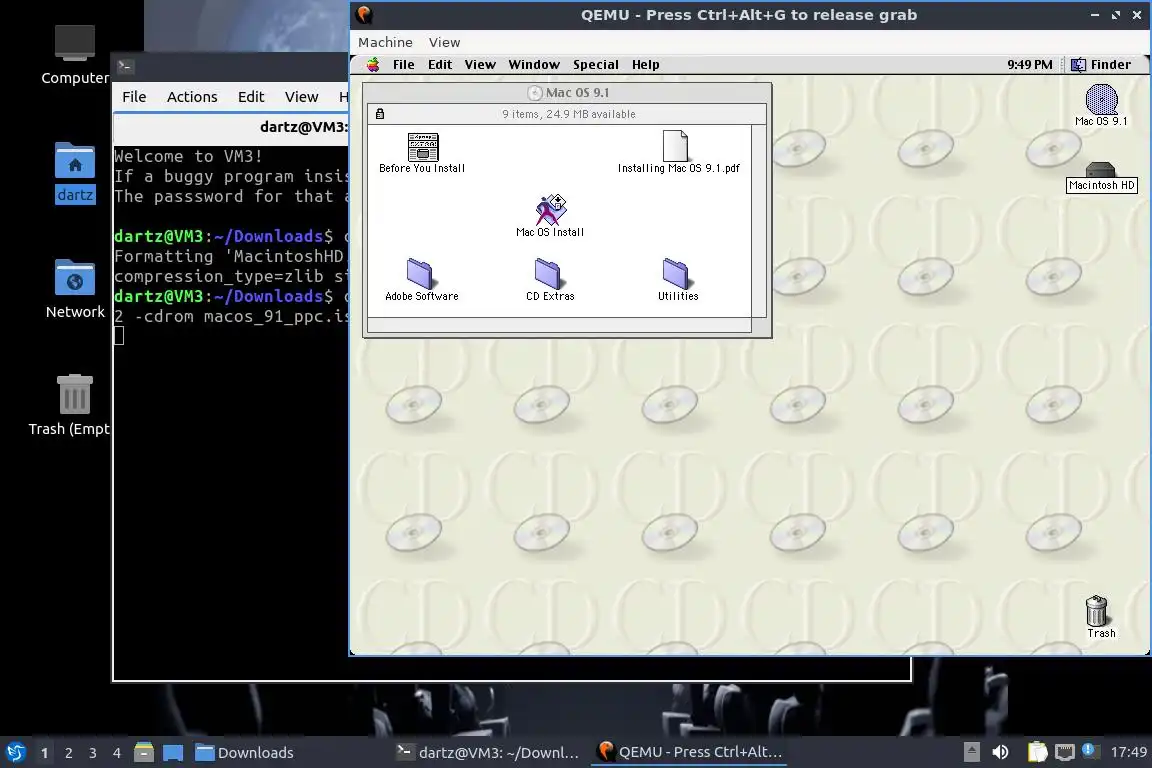This screenshot has width=1152, height=768.
Task: Open the Apple menu in Mac OS
Action: tap(373, 65)
